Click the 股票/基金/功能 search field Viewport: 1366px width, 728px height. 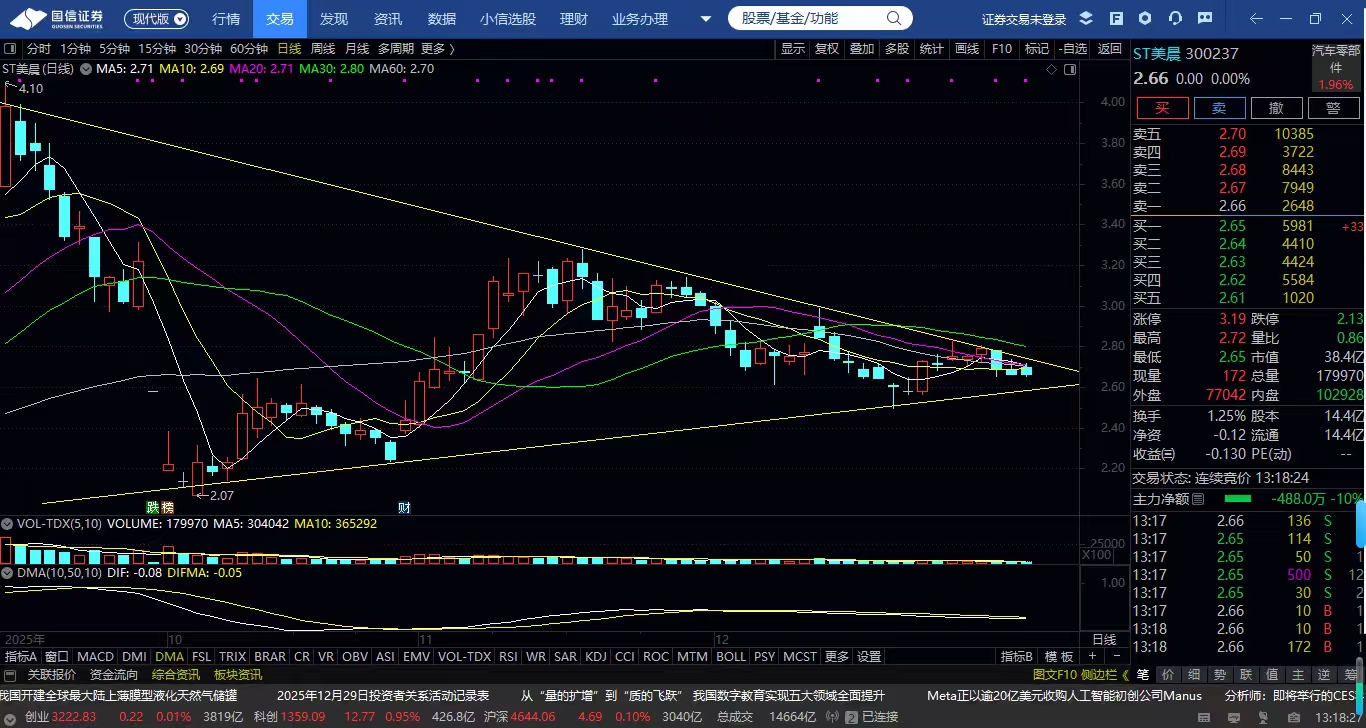point(820,19)
